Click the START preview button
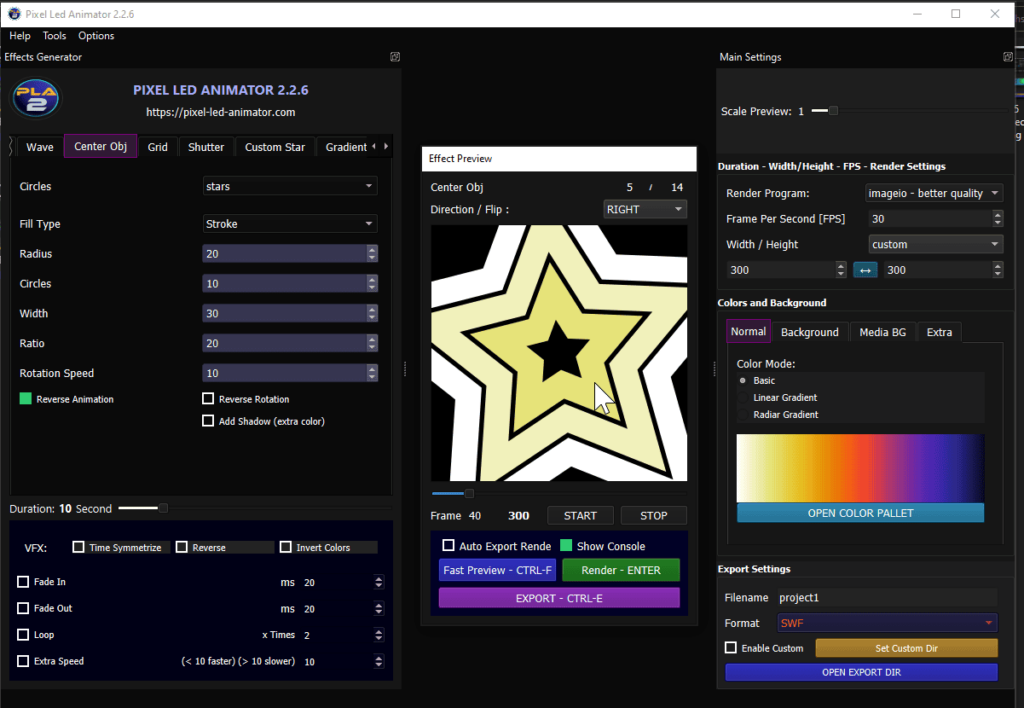Image resolution: width=1024 pixels, height=708 pixels. coord(580,515)
